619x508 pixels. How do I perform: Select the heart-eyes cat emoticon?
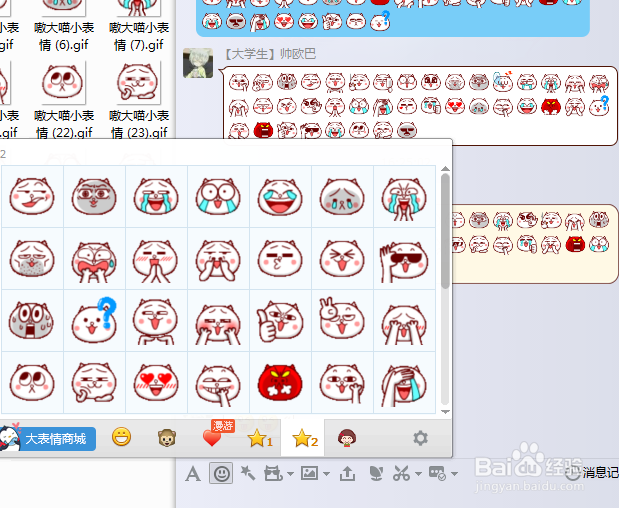tap(156, 382)
